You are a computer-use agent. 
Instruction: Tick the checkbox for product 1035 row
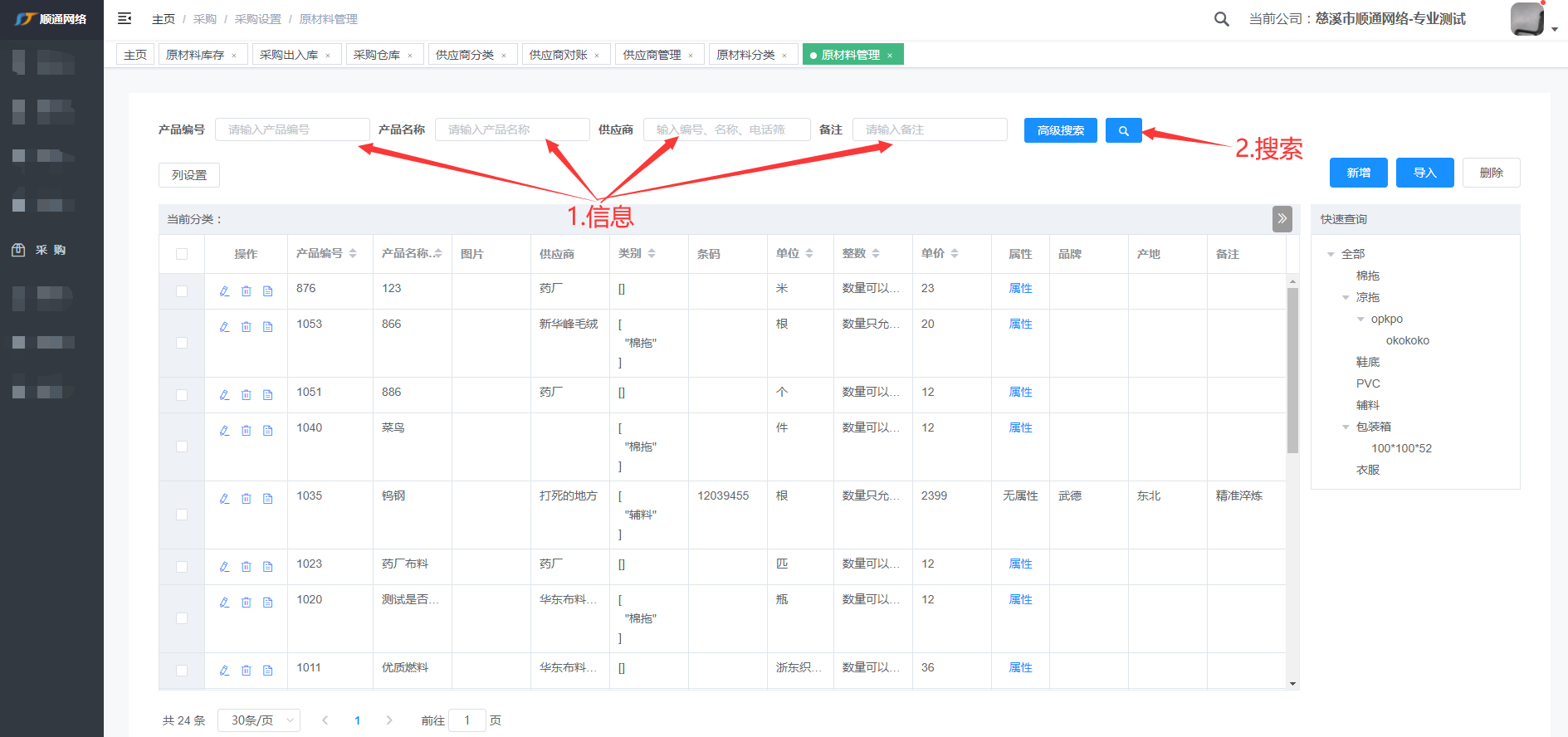[182, 515]
